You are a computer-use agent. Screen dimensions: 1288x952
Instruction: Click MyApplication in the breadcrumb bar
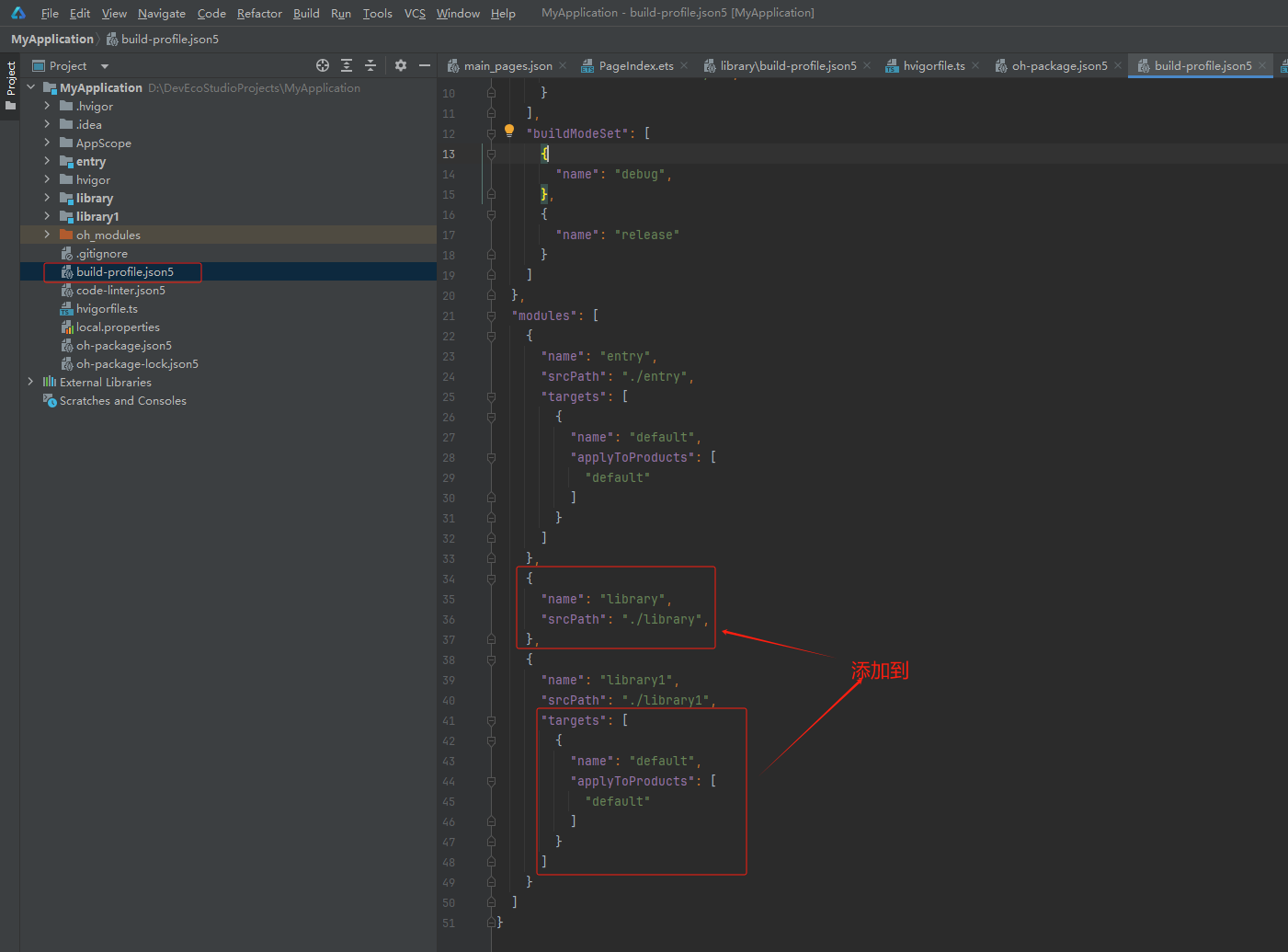(x=52, y=39)
